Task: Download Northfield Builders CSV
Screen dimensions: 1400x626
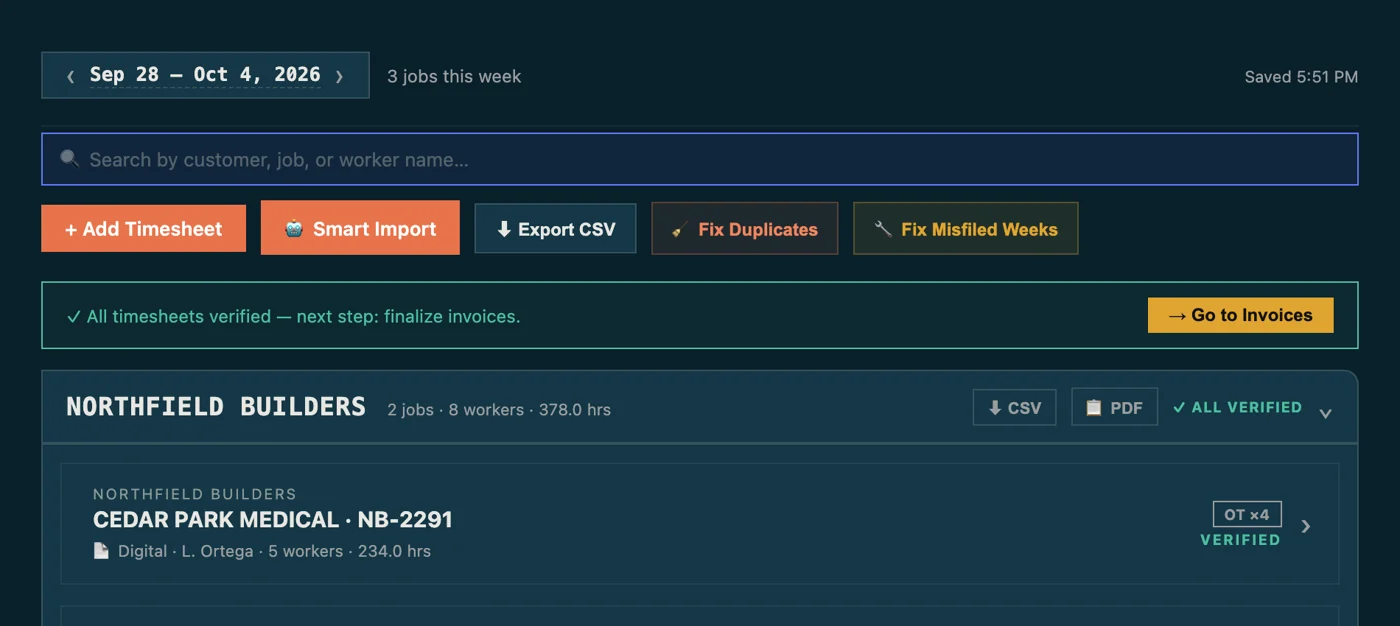Action: tap(1014, 407)
